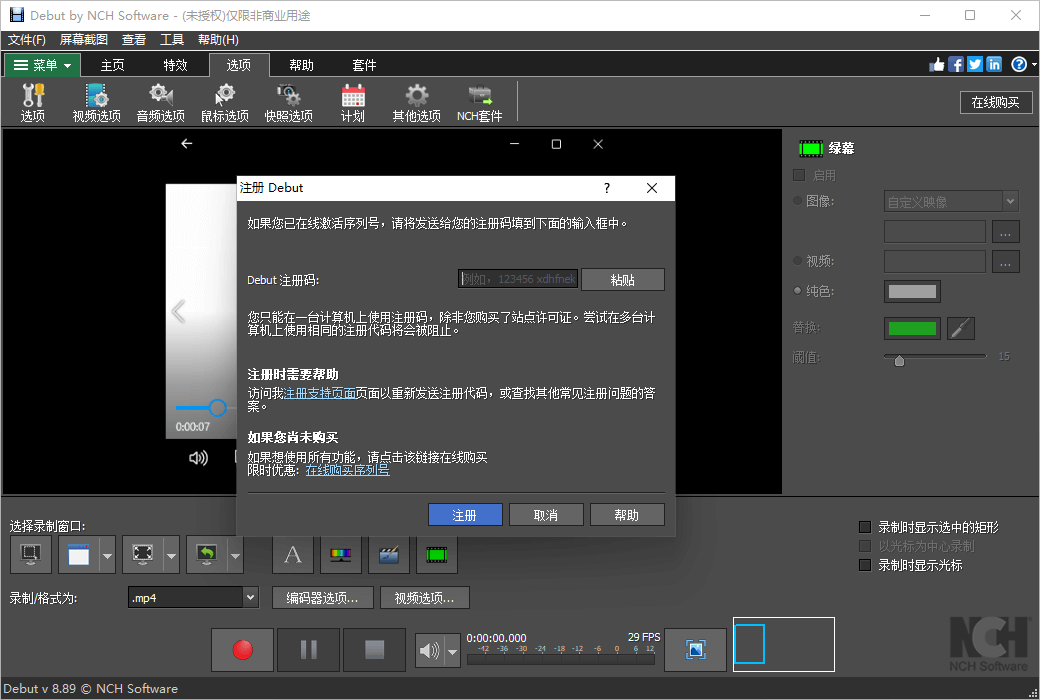Select the 图像 radio button

(798, 200)
